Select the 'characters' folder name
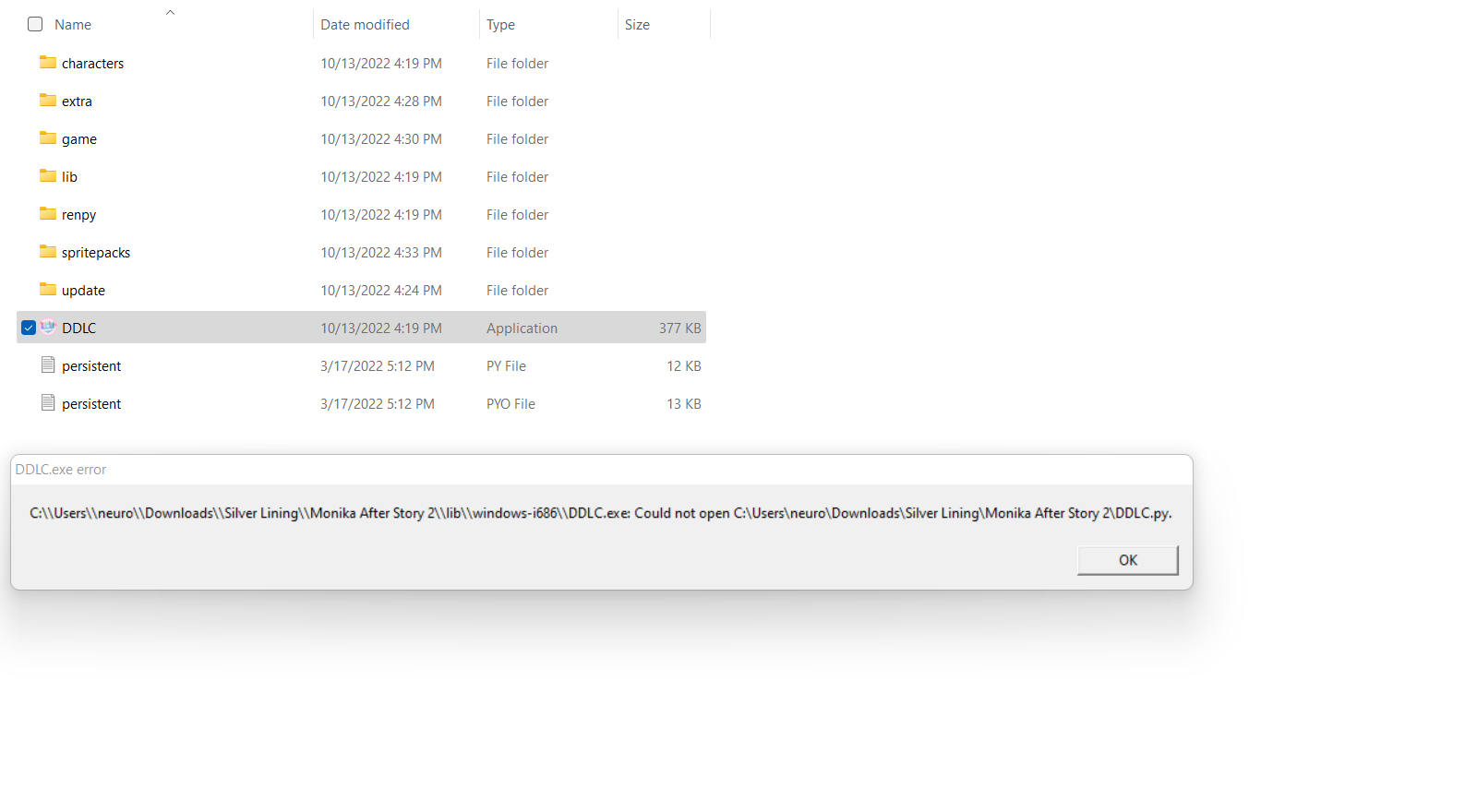1477x812 pixels. pyautogui.click(x=92, y=64)
